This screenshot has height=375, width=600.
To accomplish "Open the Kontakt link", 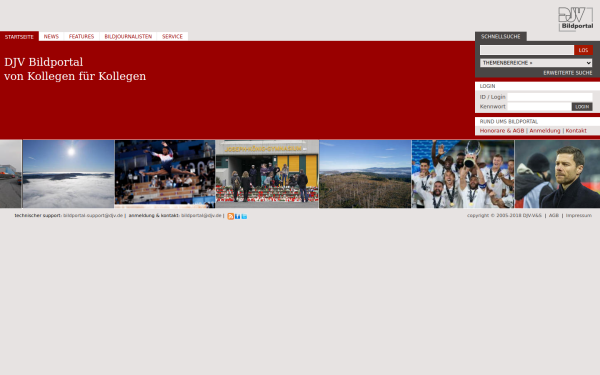I will click(576, 130).
